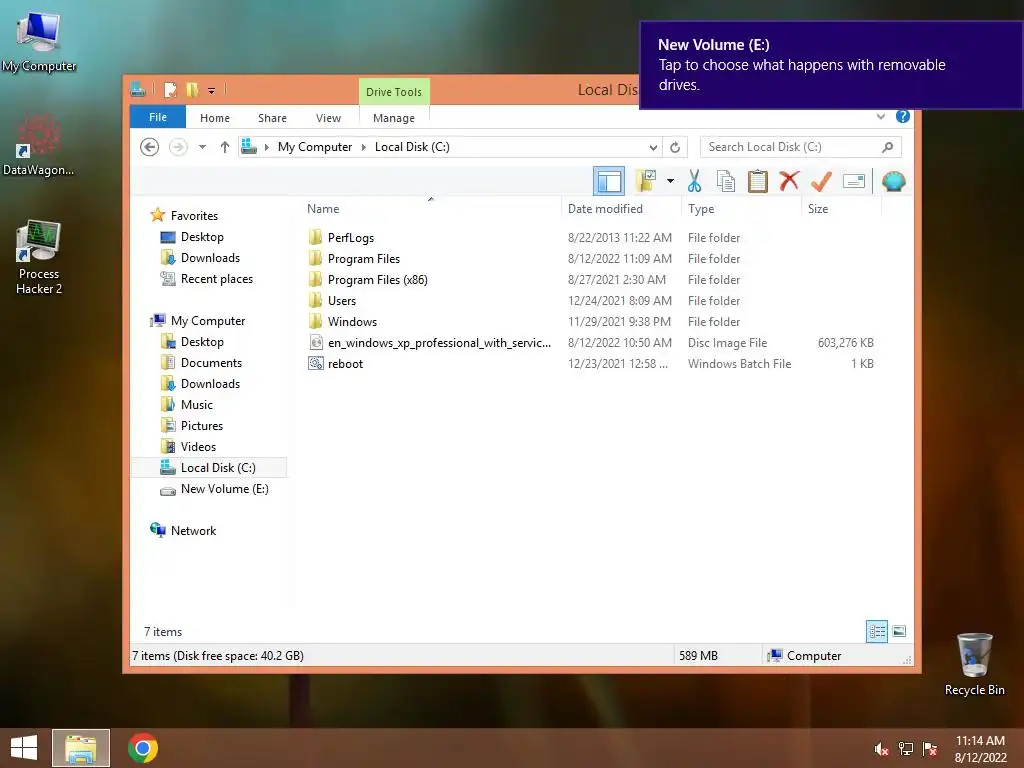
Task: Select New Volume (E:) in navigation pane
Action: point(225,488)
